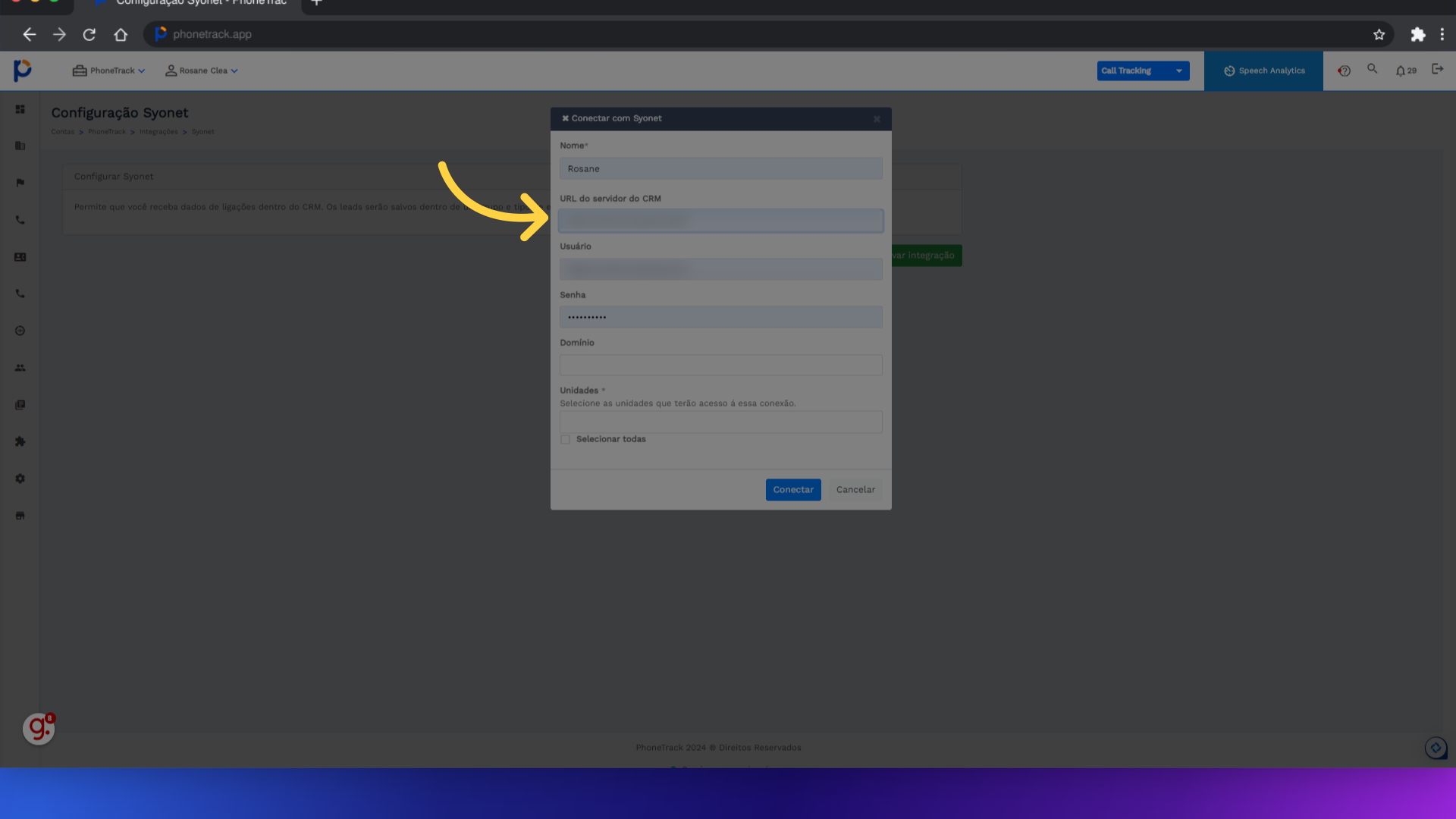
Task: Focus the Senha password field
Action: point(720,317)
